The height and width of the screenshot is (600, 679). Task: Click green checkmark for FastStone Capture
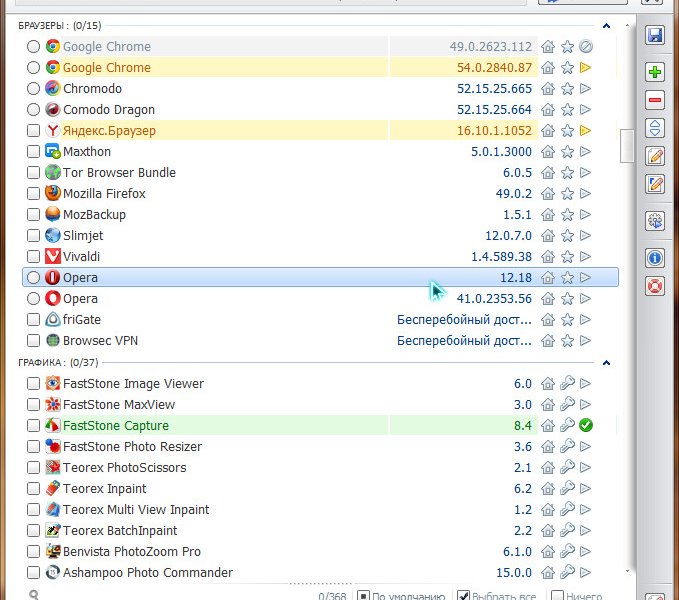click(x=585, y=426)
